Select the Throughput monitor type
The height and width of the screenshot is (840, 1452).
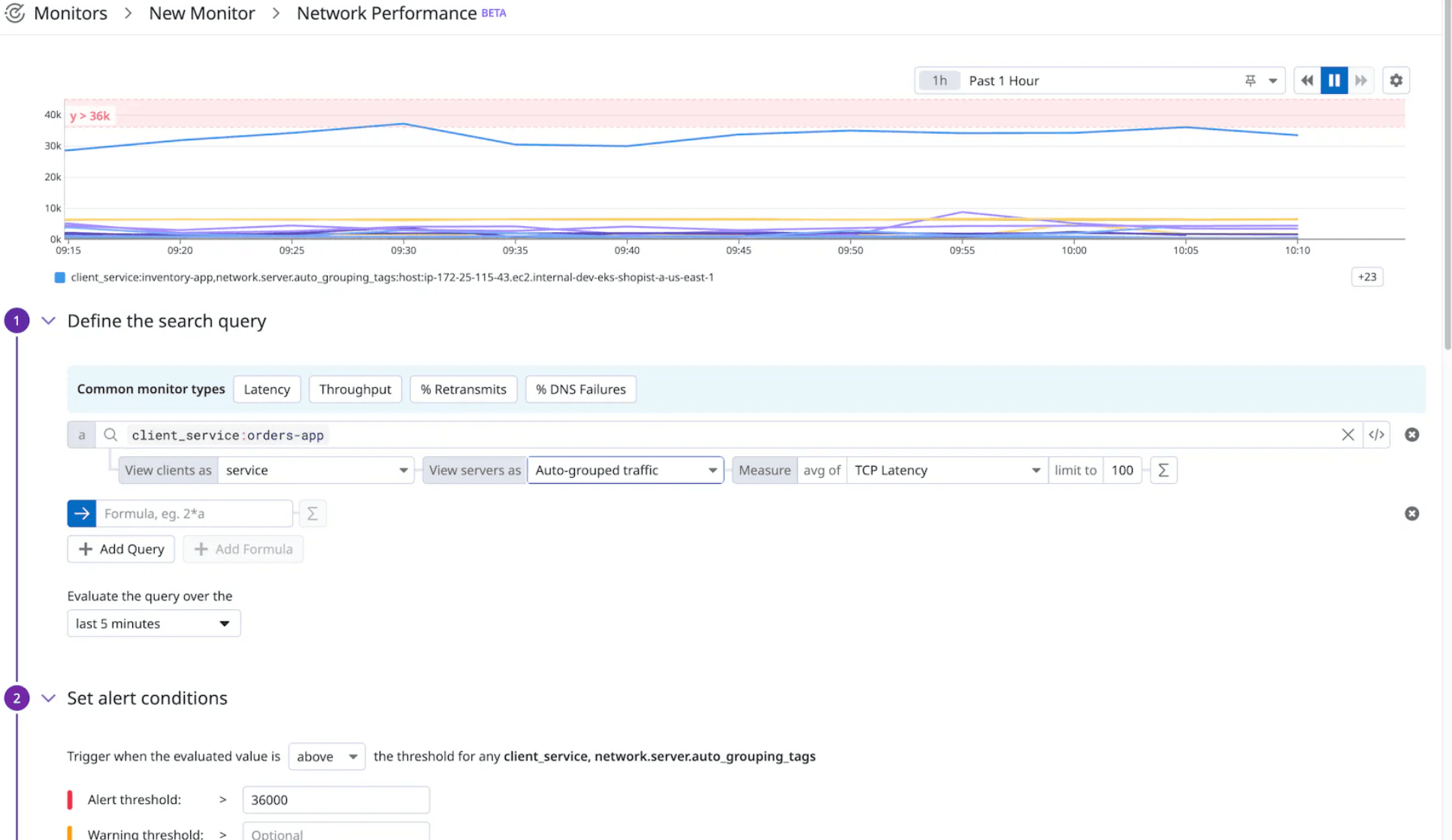pyautogui.click(x=355, y=389)
